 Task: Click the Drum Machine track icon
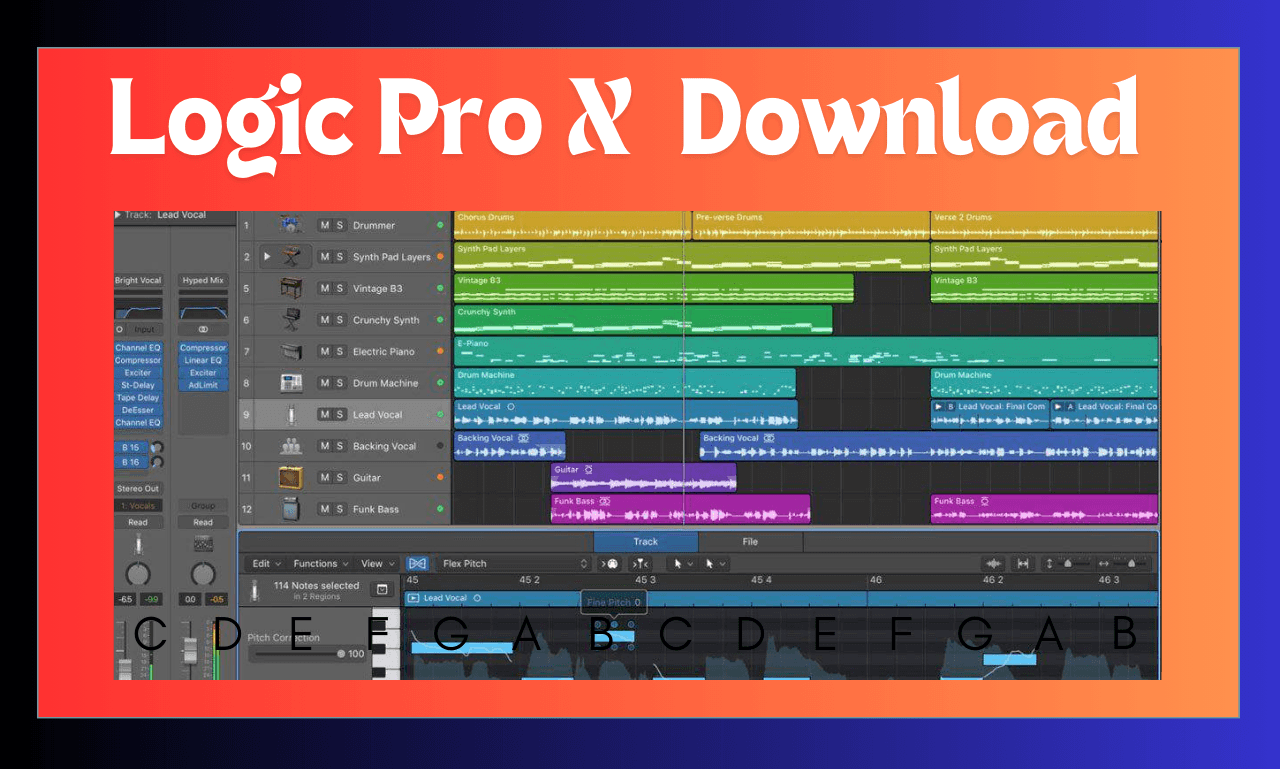(x=290, y=383)
